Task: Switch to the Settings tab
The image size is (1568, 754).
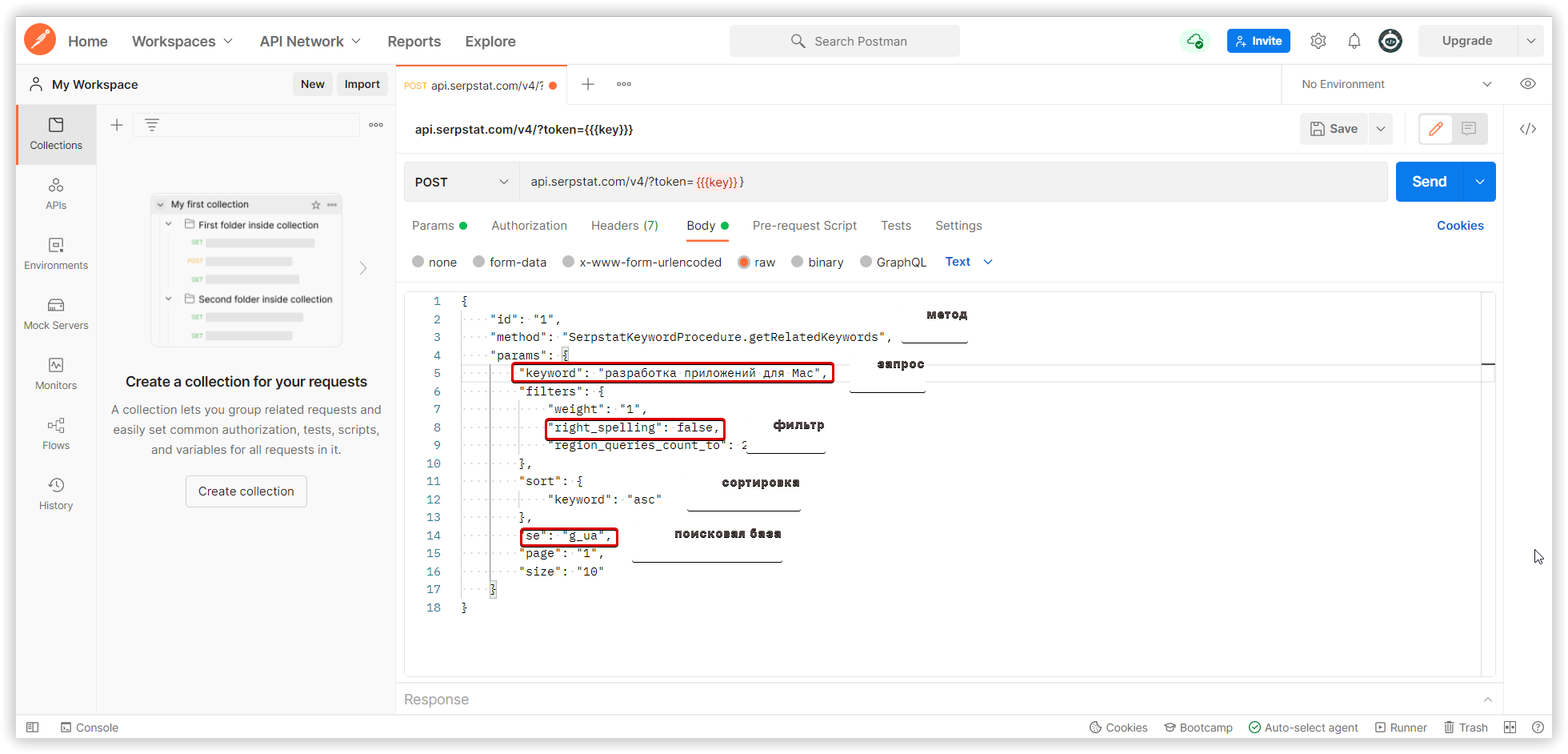Action: pos(958,226)
